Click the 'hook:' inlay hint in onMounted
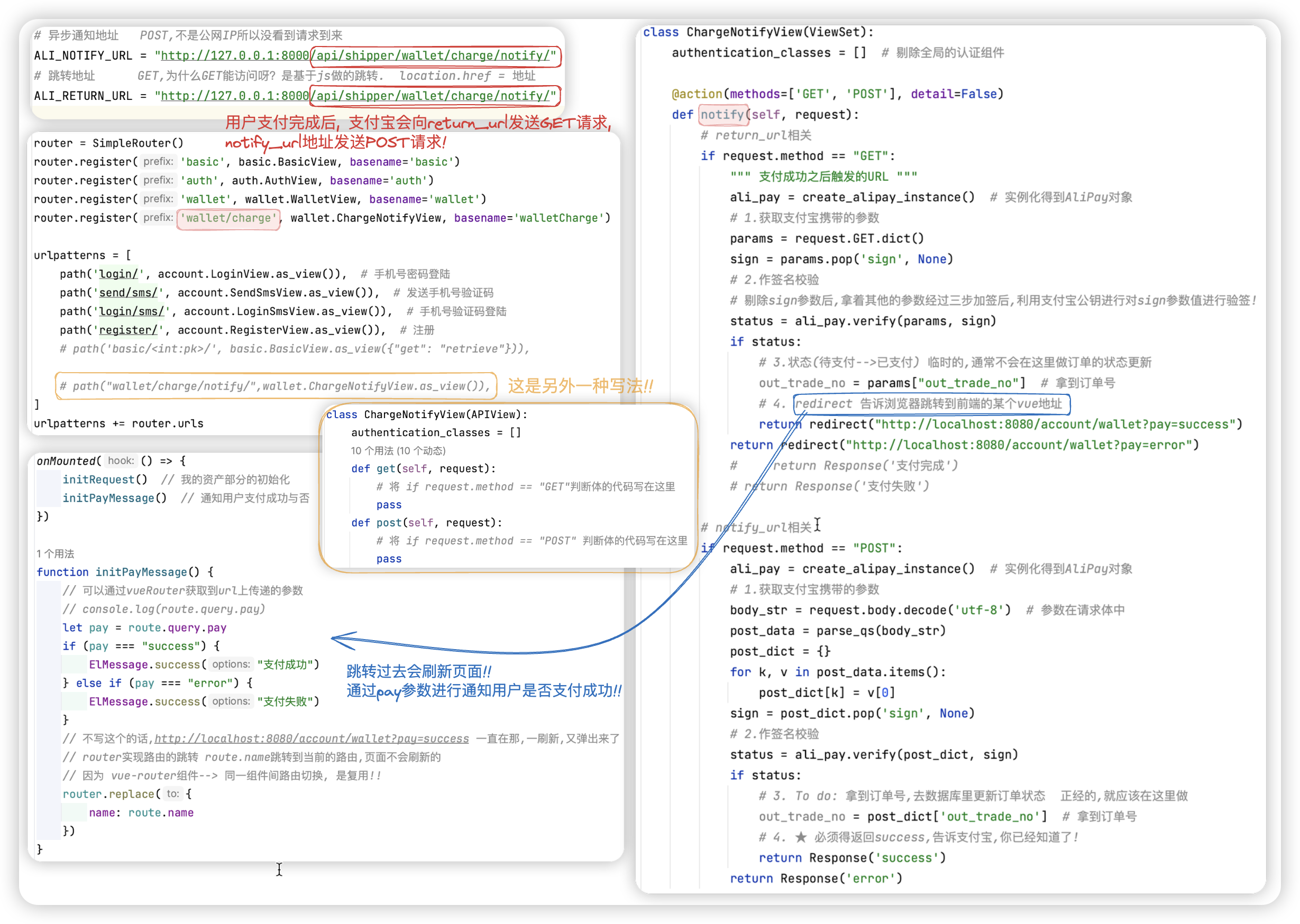This screenshot has width=1300, height=924. [x=121, y=461]
